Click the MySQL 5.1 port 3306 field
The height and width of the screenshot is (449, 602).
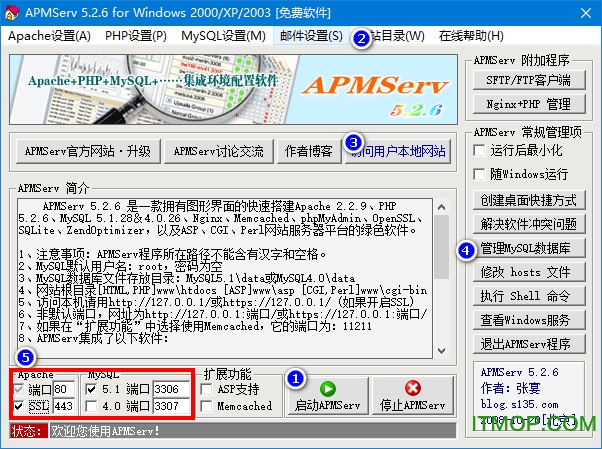pyautogui.click(x=171, y=389)
